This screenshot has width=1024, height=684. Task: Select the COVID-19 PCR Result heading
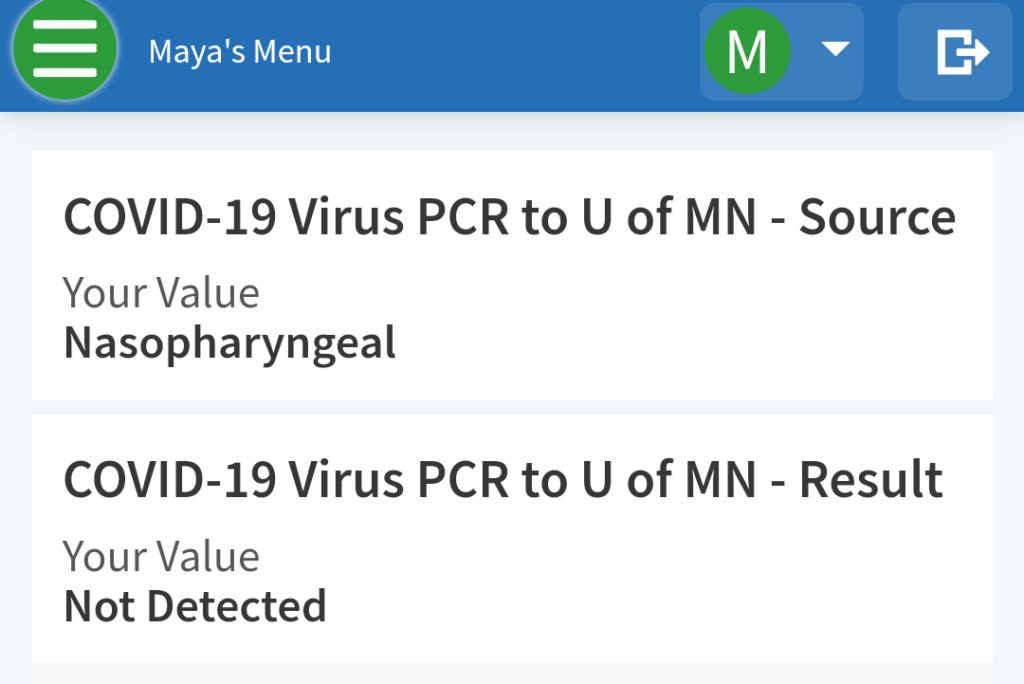(503, 480)
